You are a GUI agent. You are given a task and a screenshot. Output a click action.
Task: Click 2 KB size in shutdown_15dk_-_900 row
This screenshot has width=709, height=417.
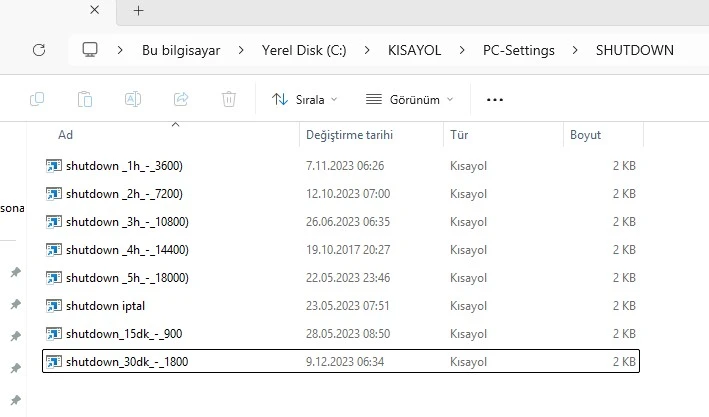pyautogui.click(x=624, y=334)
